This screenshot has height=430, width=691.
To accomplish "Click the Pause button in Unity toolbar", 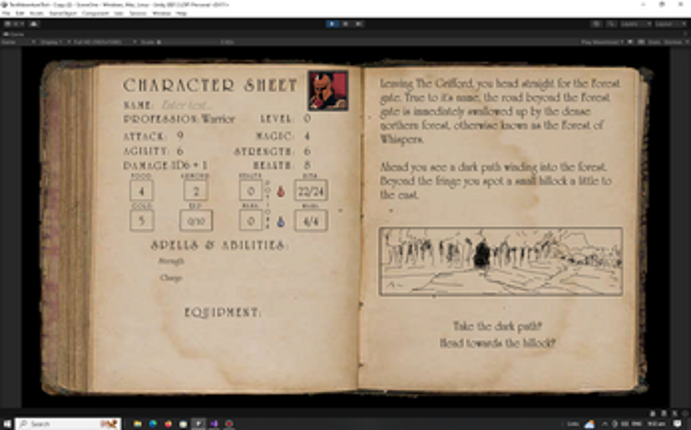I will [346, 24].
